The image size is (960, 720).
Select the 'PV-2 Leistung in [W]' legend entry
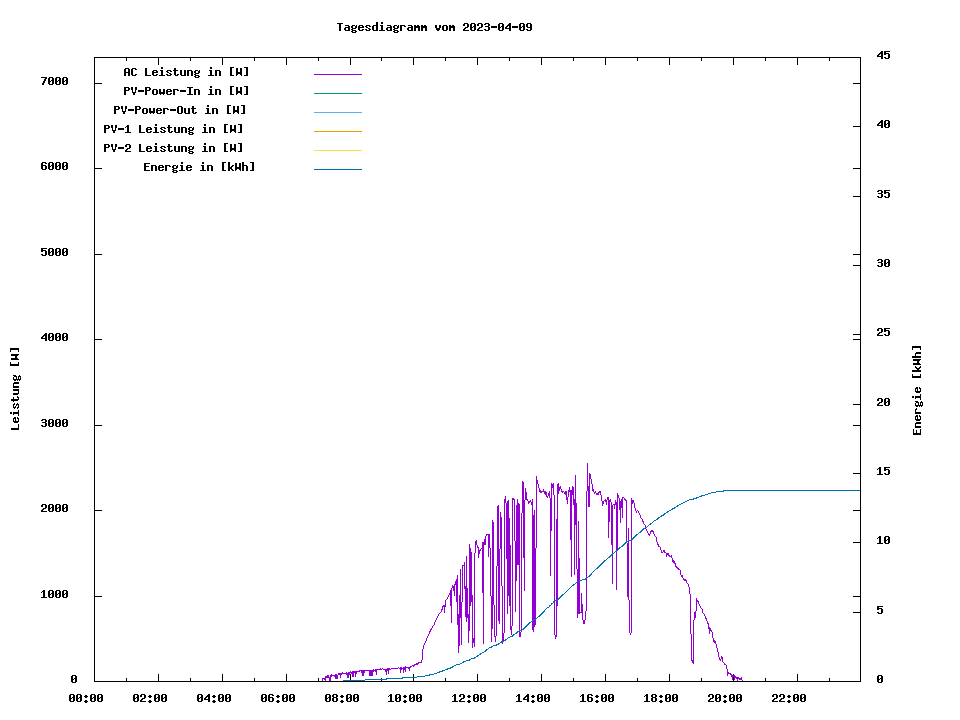(173, 148)
